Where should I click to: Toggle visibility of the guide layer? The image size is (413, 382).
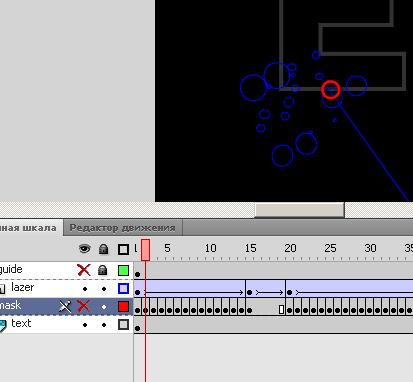click(x=84, y=270)
